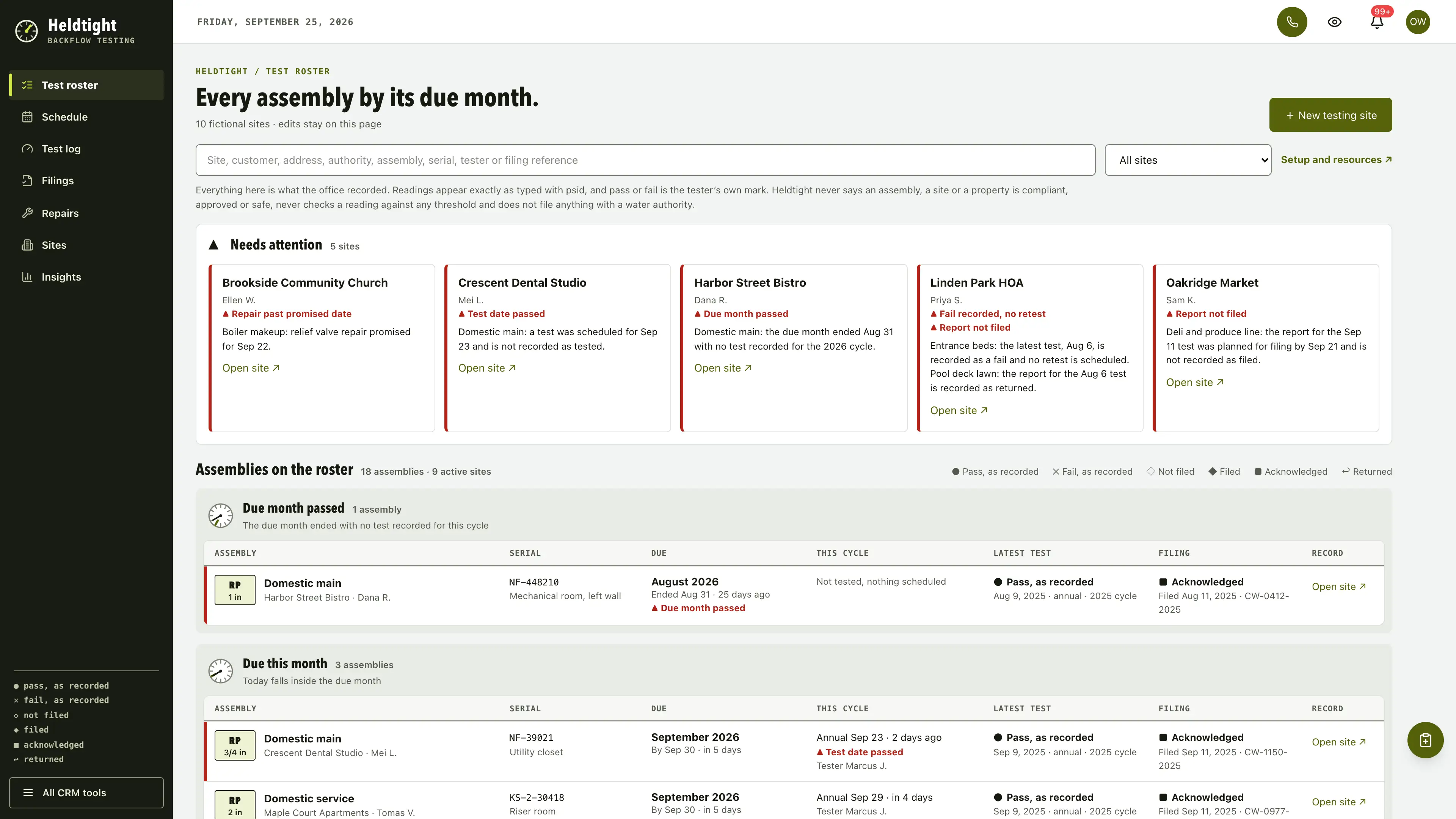Image resolution: width=1456 pixels, height=819 pixels.
Task: Click the New testing site button
Action: click(x=1330, y=115)
